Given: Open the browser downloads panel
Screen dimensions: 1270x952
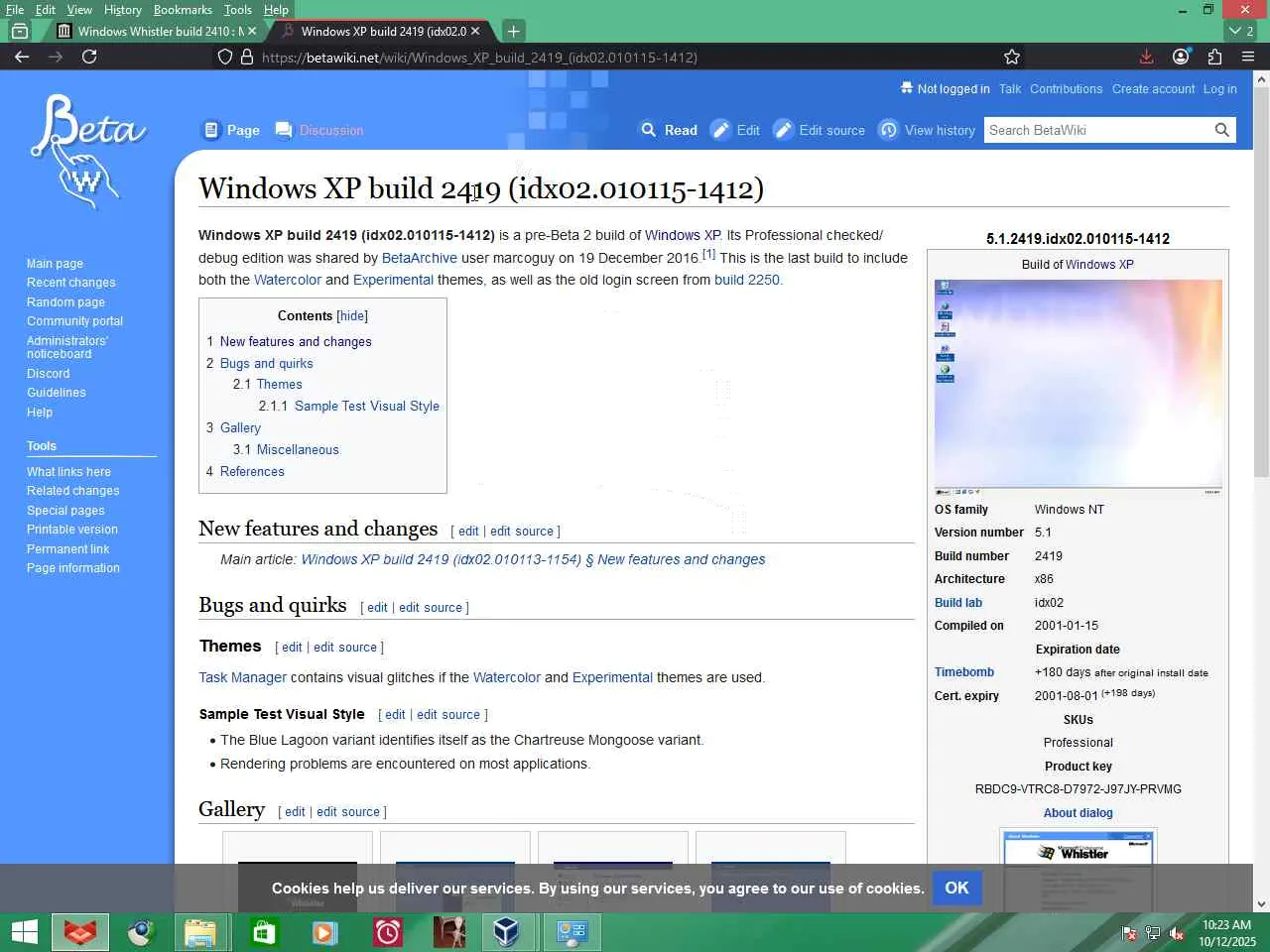Looking at the screenshot, I should click(1146, 57).
